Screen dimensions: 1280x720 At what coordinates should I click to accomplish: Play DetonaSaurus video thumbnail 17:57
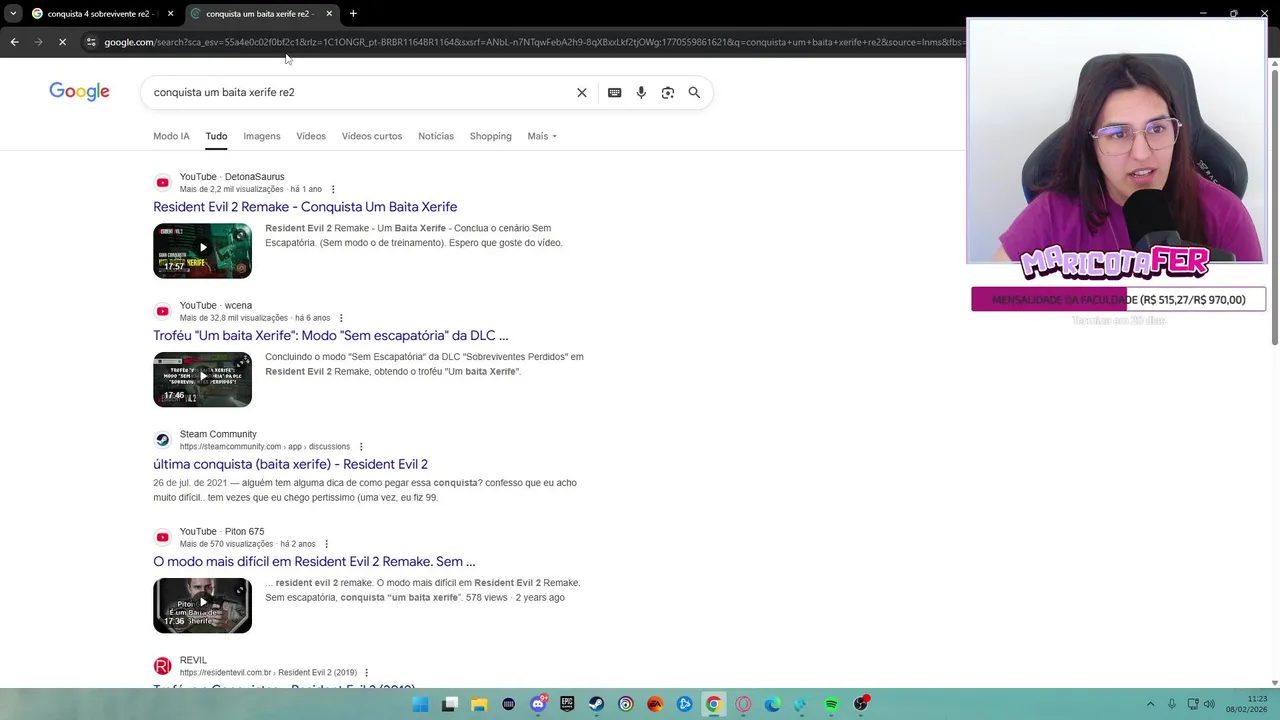[202, 250]
